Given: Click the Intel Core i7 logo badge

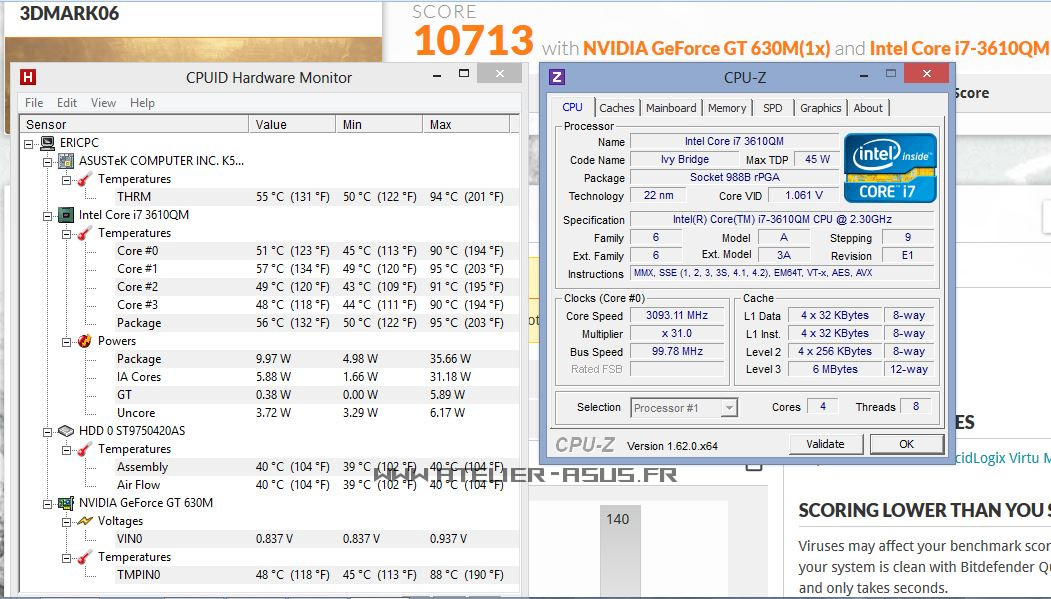Looking at the screenshot, I should (890, 168).
